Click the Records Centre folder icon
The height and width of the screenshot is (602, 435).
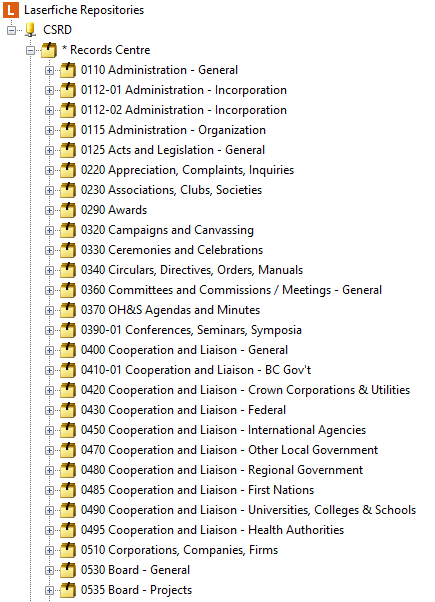pyautogui.click(x=49, y=50)
